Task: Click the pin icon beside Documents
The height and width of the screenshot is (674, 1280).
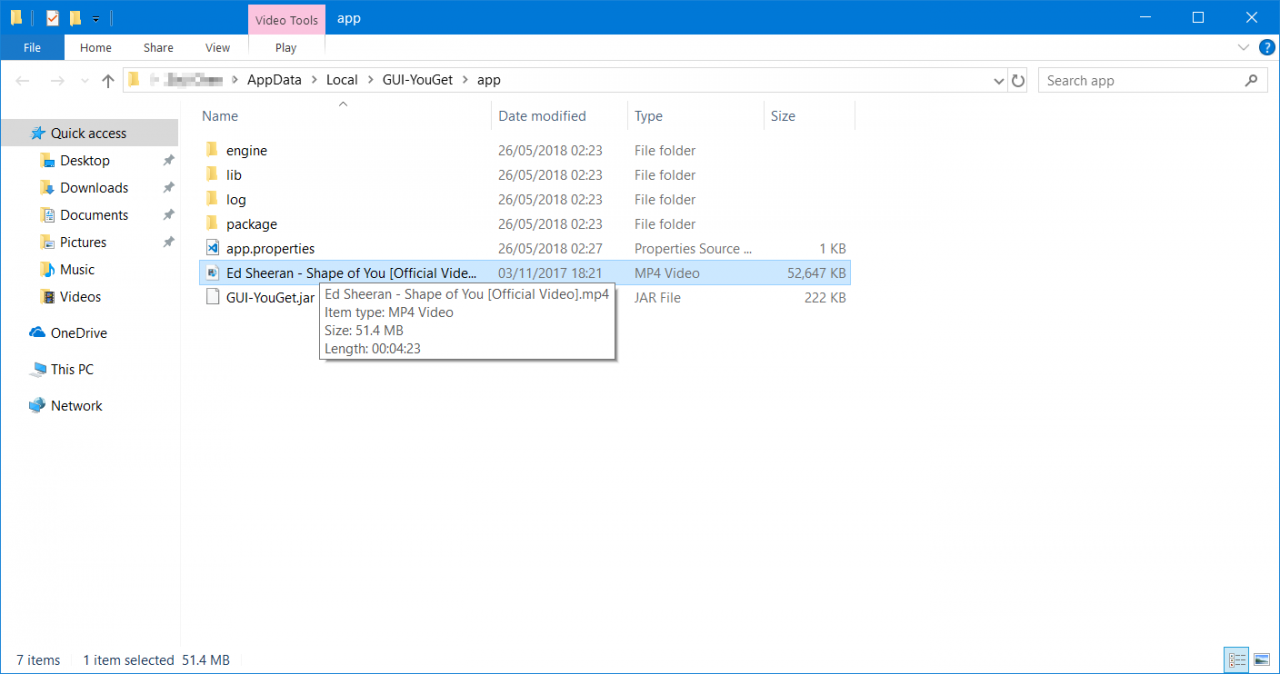Action: pyautogui.click(x=168, y=215)
